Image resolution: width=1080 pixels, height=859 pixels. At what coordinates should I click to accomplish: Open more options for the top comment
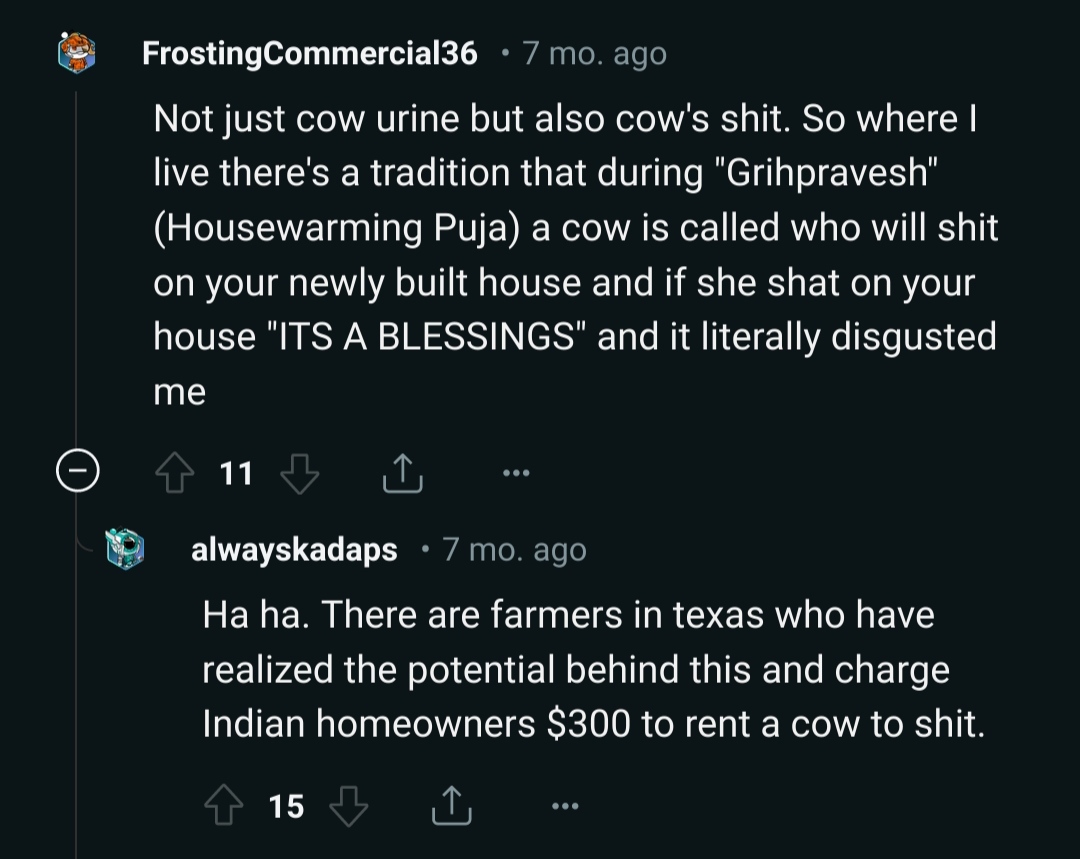[x=516, y=472]
